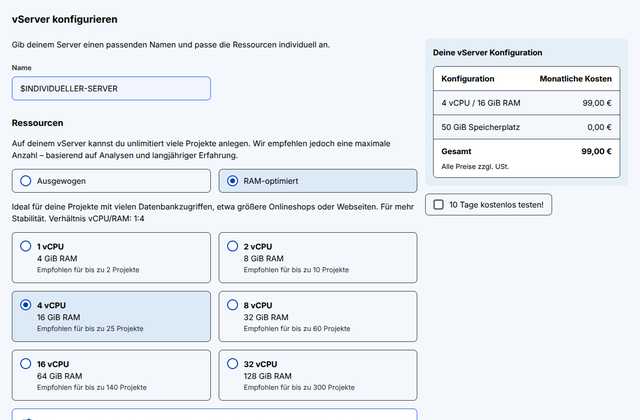The image size is (640, 420).
Task: Click the Name field label
Action: tap(22, 68)
